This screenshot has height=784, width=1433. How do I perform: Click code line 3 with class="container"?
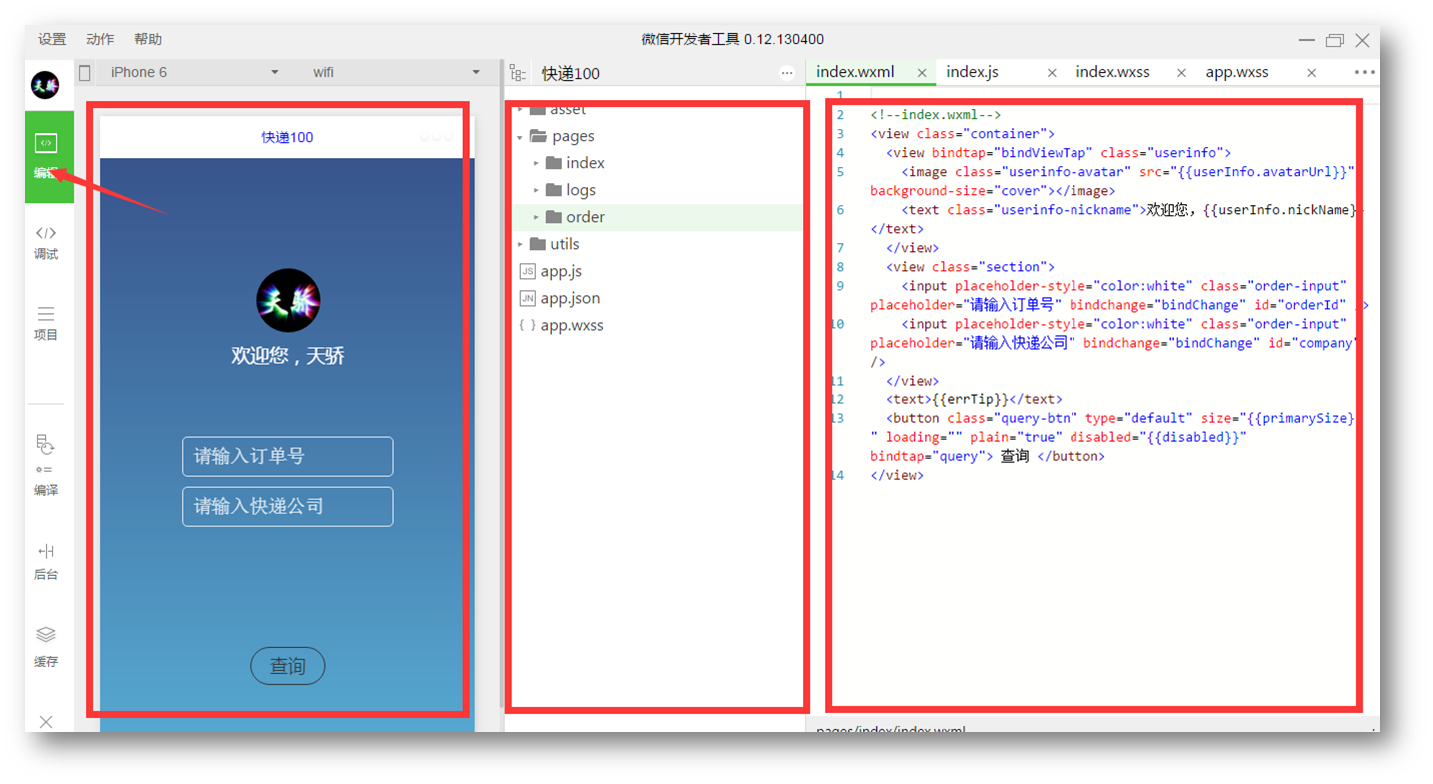pyautogui.click(x=962, y=133)
